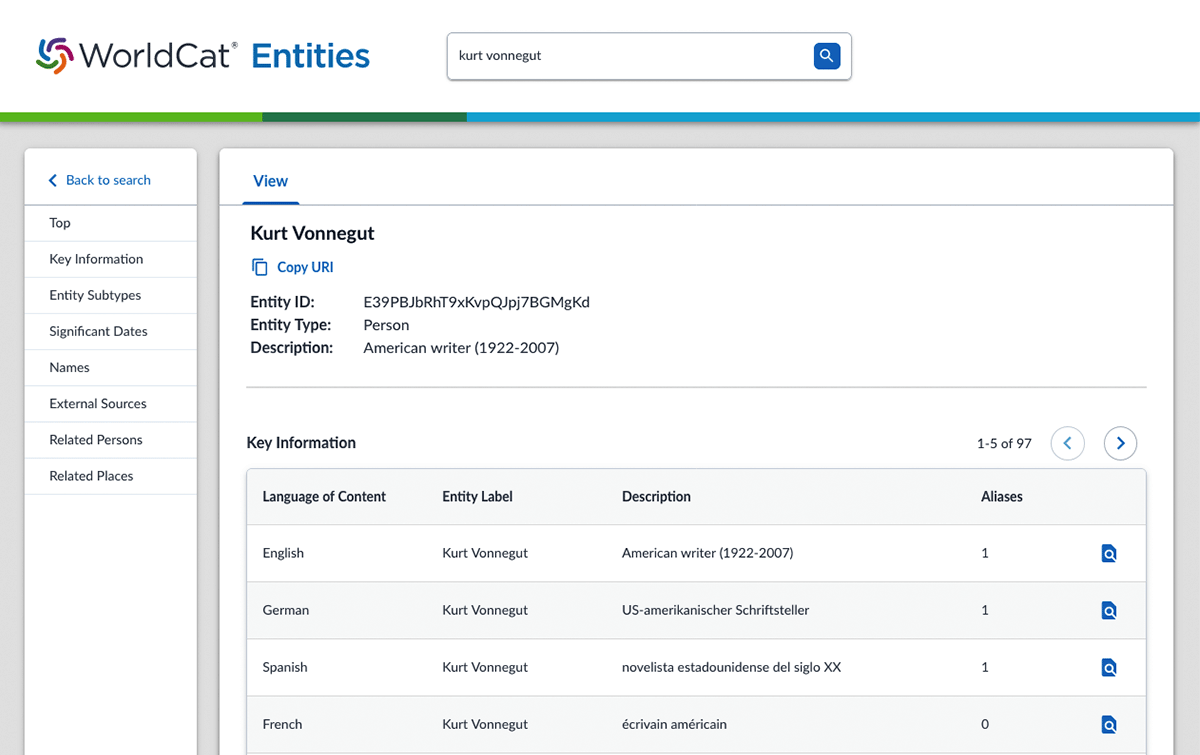
Task: Jump to Key Information in sidebar
Action: (96, 259)
